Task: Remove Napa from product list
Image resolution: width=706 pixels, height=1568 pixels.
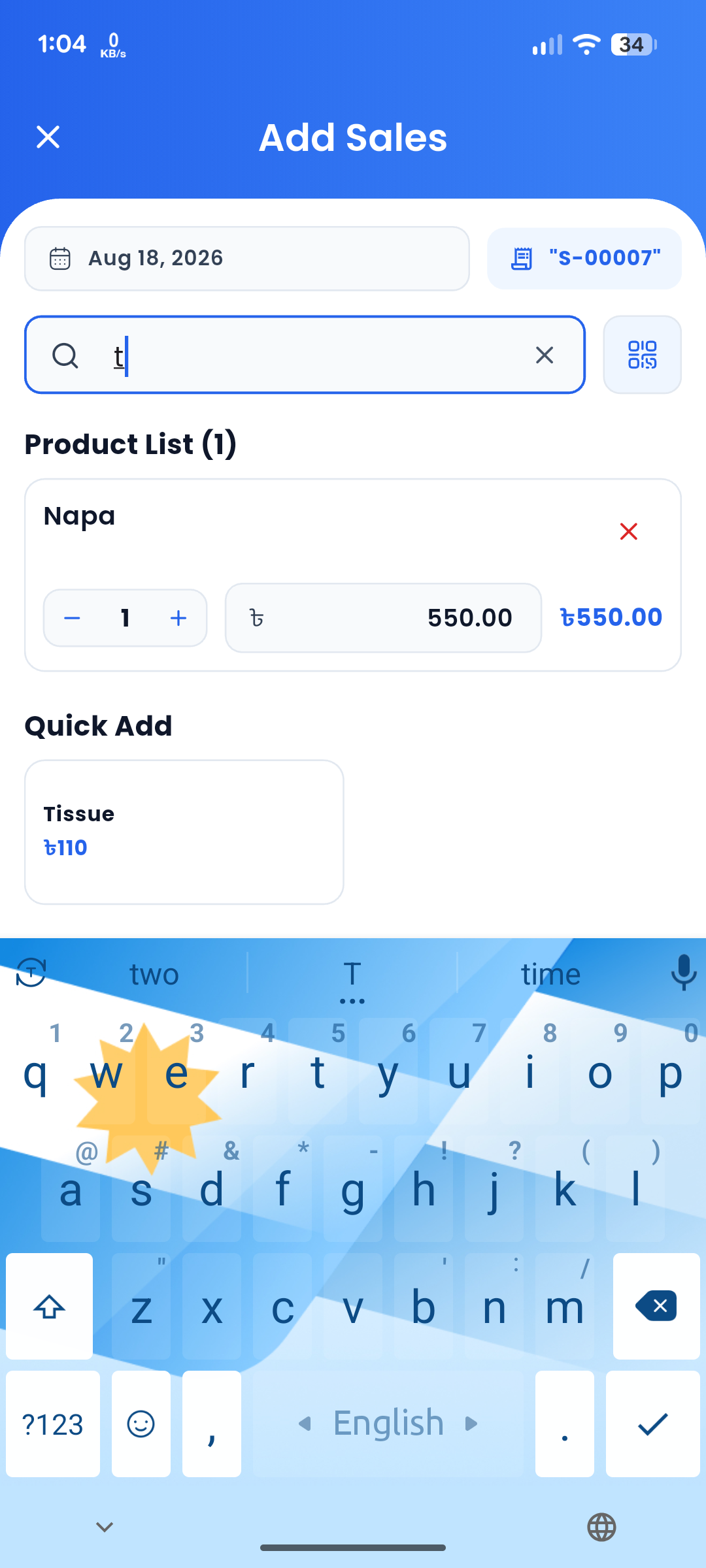Action: click(x=628, y=532)
